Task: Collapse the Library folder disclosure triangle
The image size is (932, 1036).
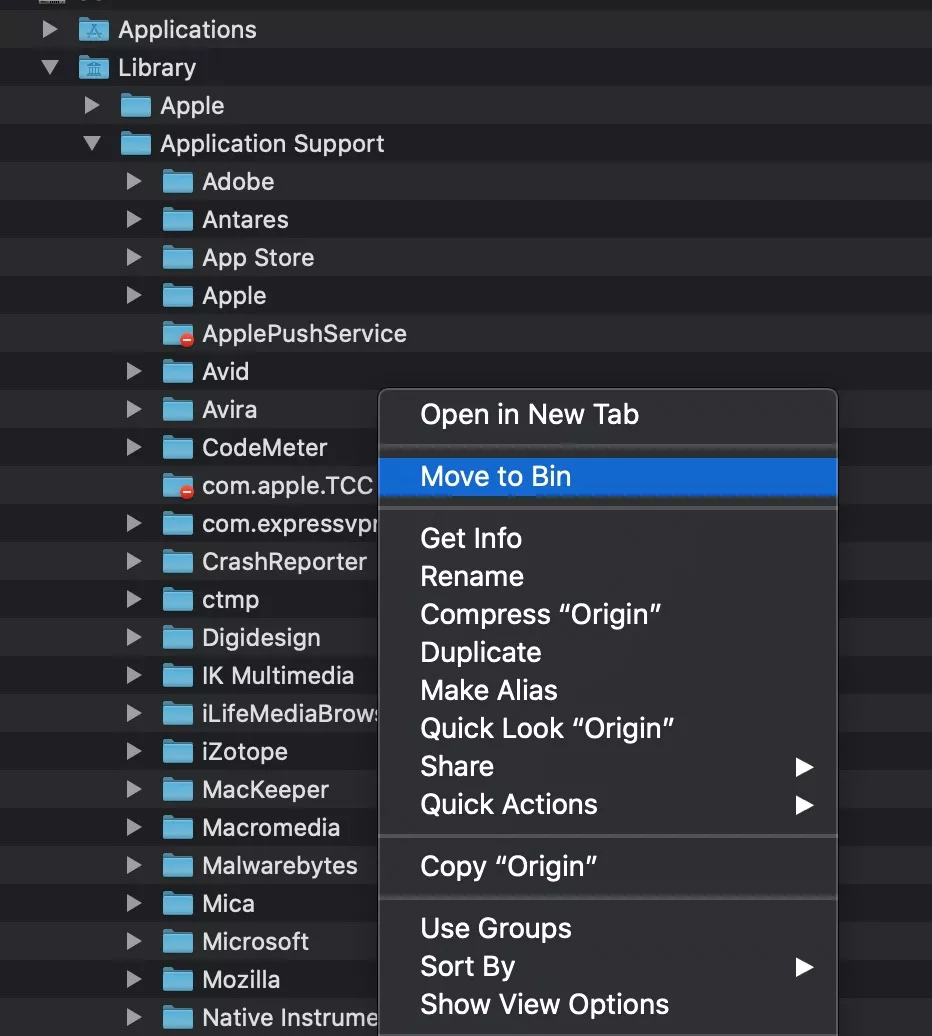Action: [50, 68]
